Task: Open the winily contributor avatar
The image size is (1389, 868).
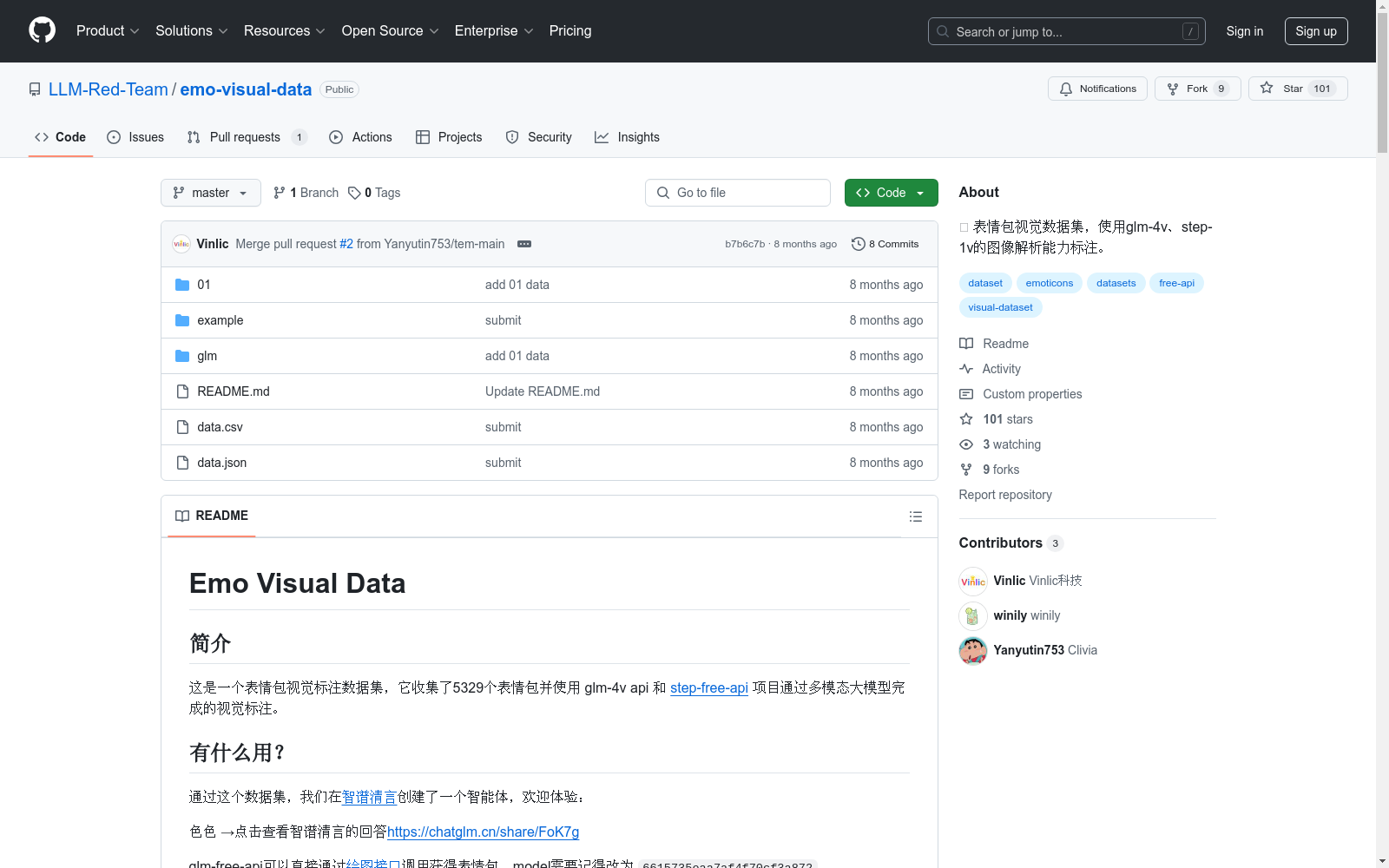Action: pos(973,615)
